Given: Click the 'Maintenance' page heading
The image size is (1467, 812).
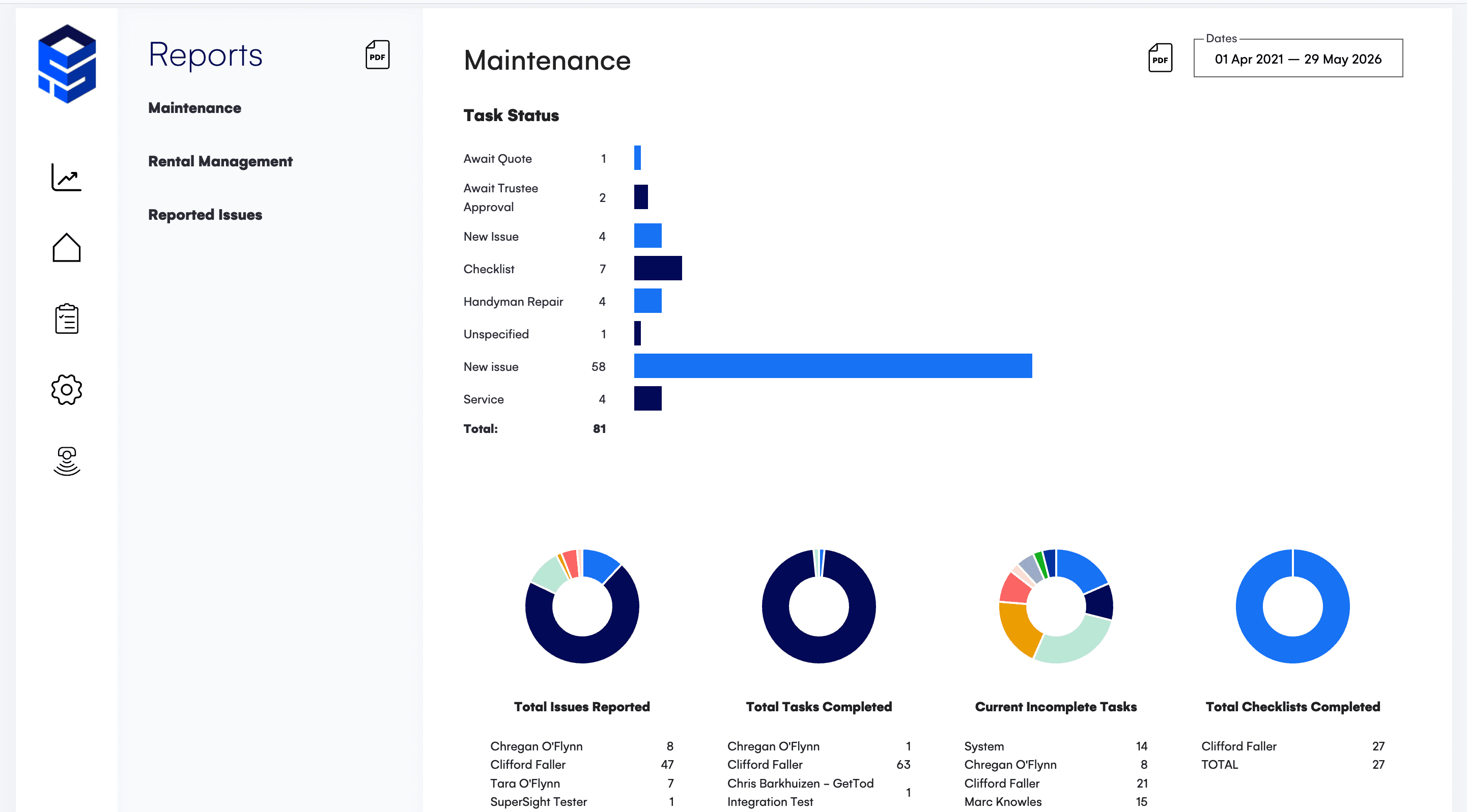Looking at the screenshot, I should pyautogui.click(x=547, y=61).
